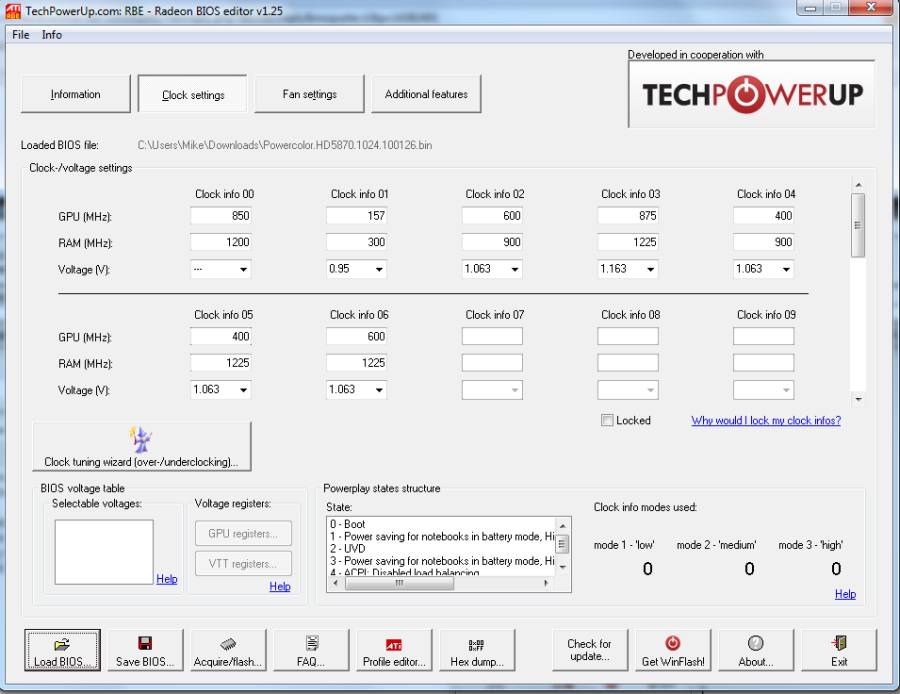Click Clock info 03 RAM field
900x694 pixels.
[628, 242]
